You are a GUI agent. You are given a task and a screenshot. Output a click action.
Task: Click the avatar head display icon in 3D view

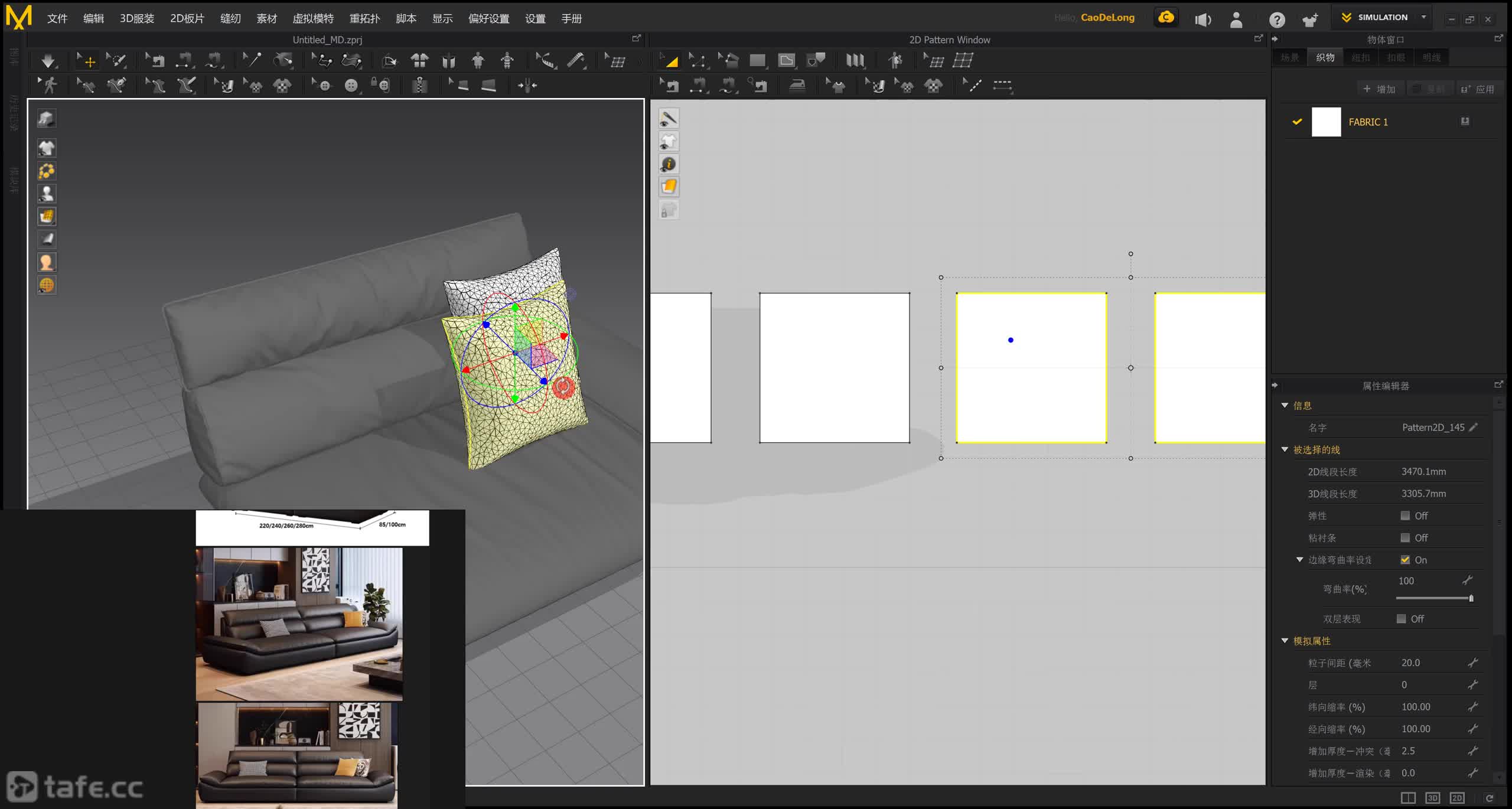pos(47,262)
